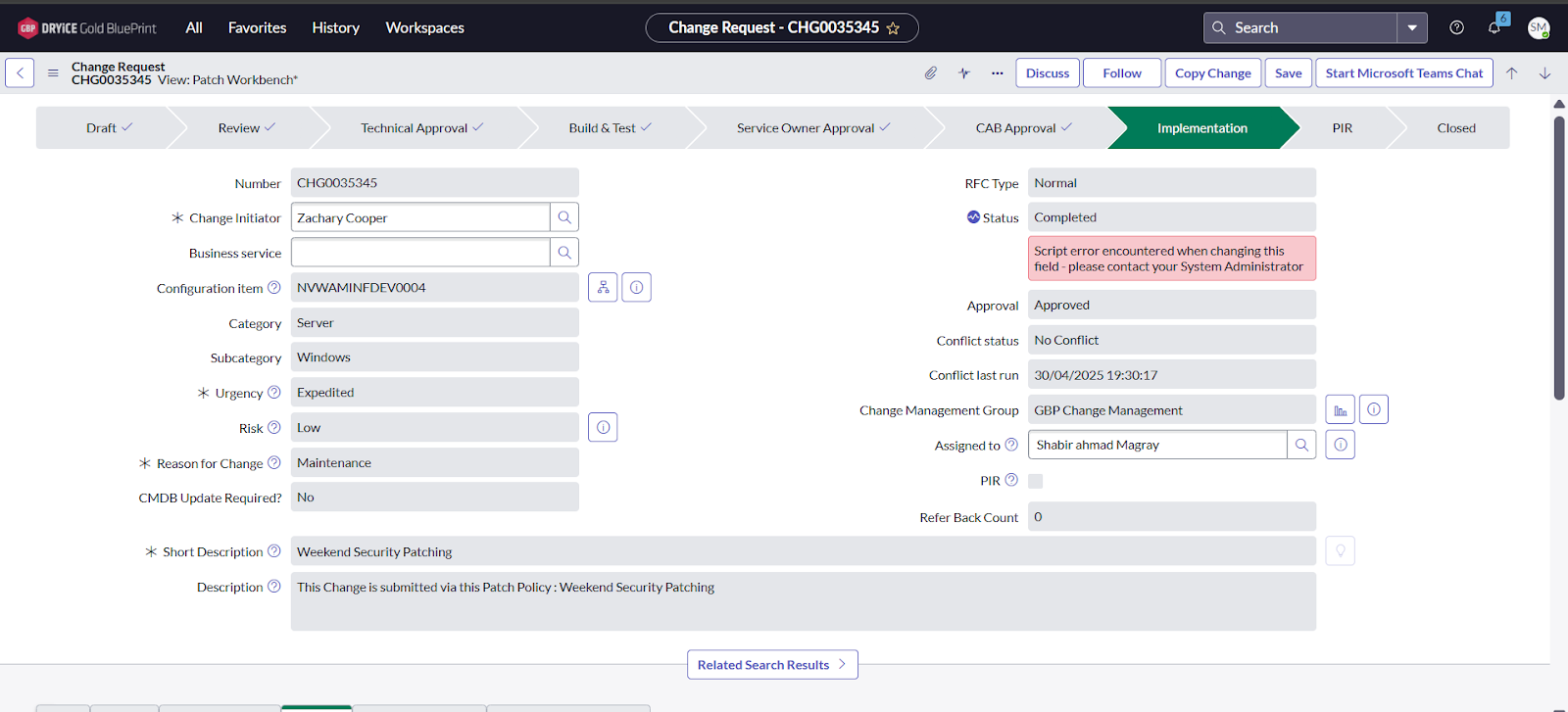
Task: Open the form context menu hamburger icon
Action: (53, 72)
